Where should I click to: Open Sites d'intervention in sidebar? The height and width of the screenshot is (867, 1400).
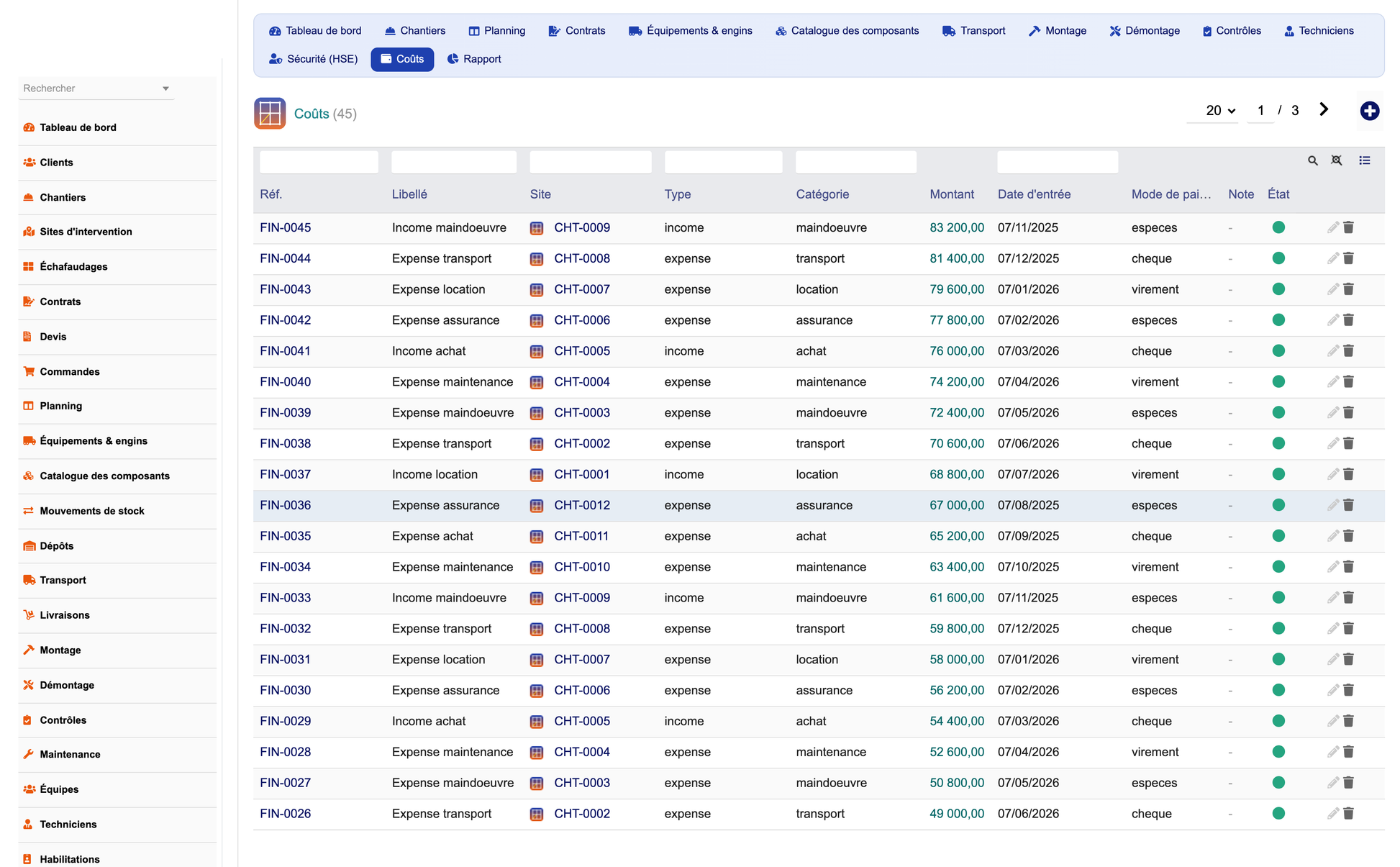click(86, 232)
